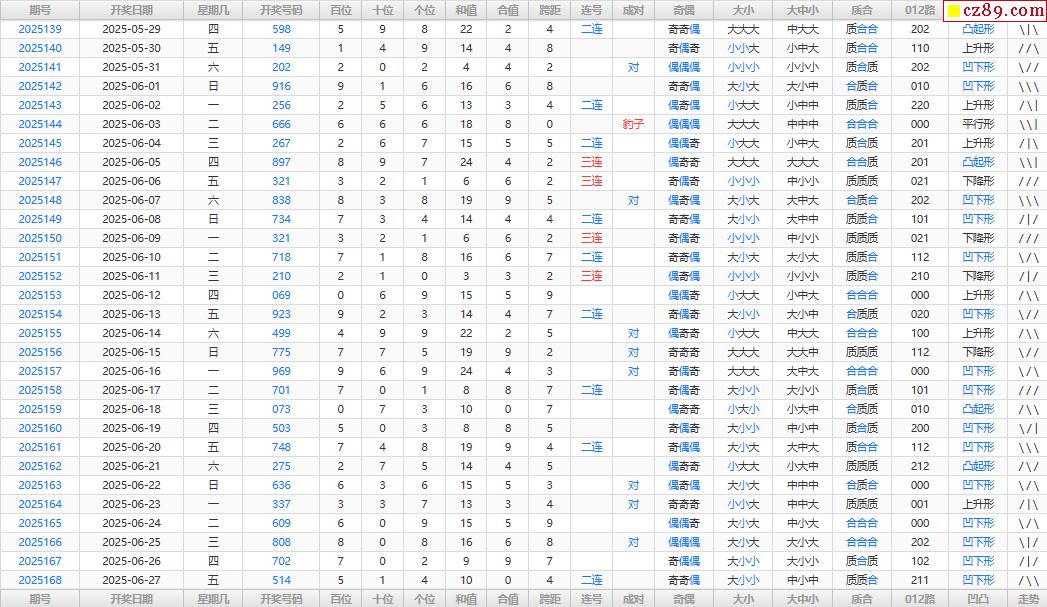Click winning number 598
The height and width of the screenshot is (607, 1047).
[x=281, y=29]
